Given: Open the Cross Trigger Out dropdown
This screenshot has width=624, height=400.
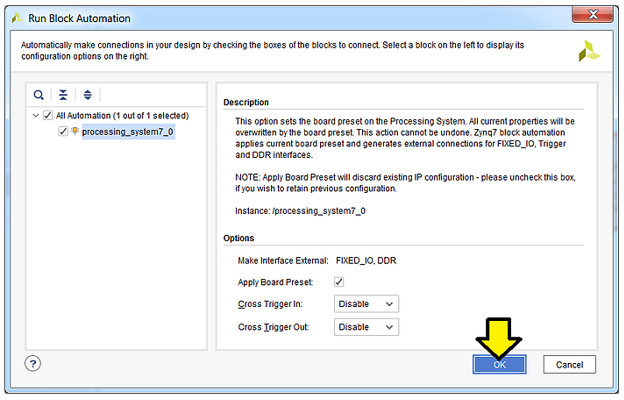Looking at the screenshot, I should click(367, 327).
